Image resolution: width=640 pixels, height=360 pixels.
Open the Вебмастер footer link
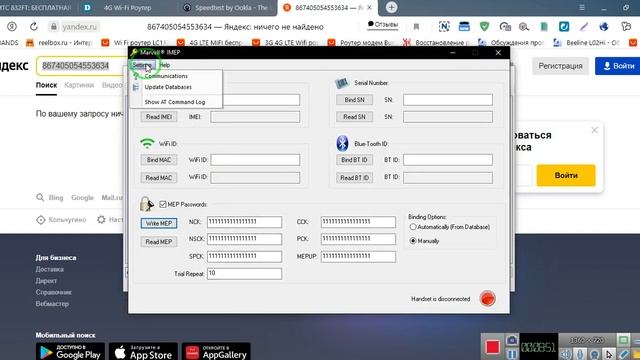[x=52, y=304]
